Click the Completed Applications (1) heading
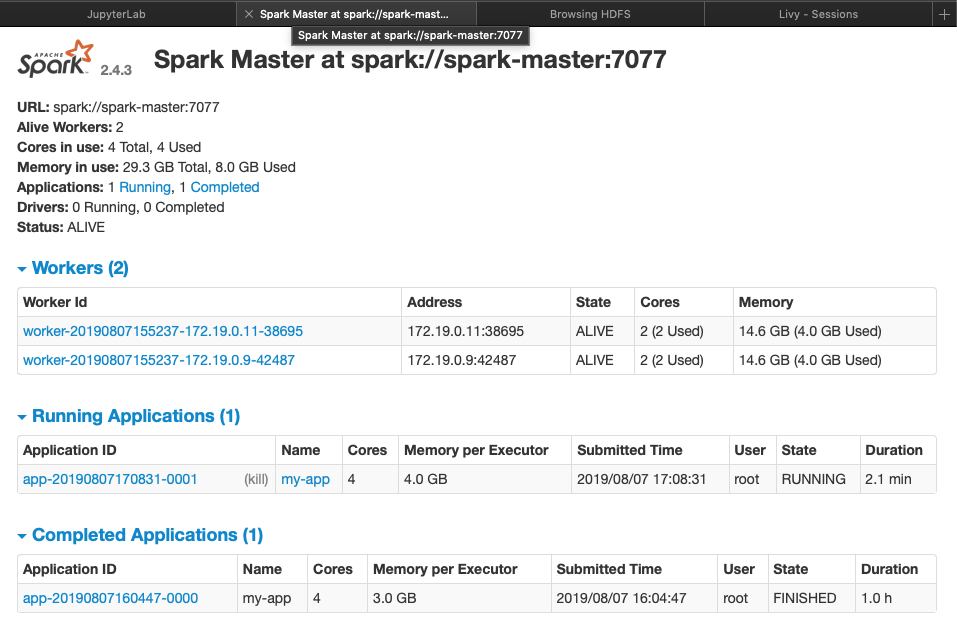The width and height of the screenshot is (957, 621). click(147, 535)
